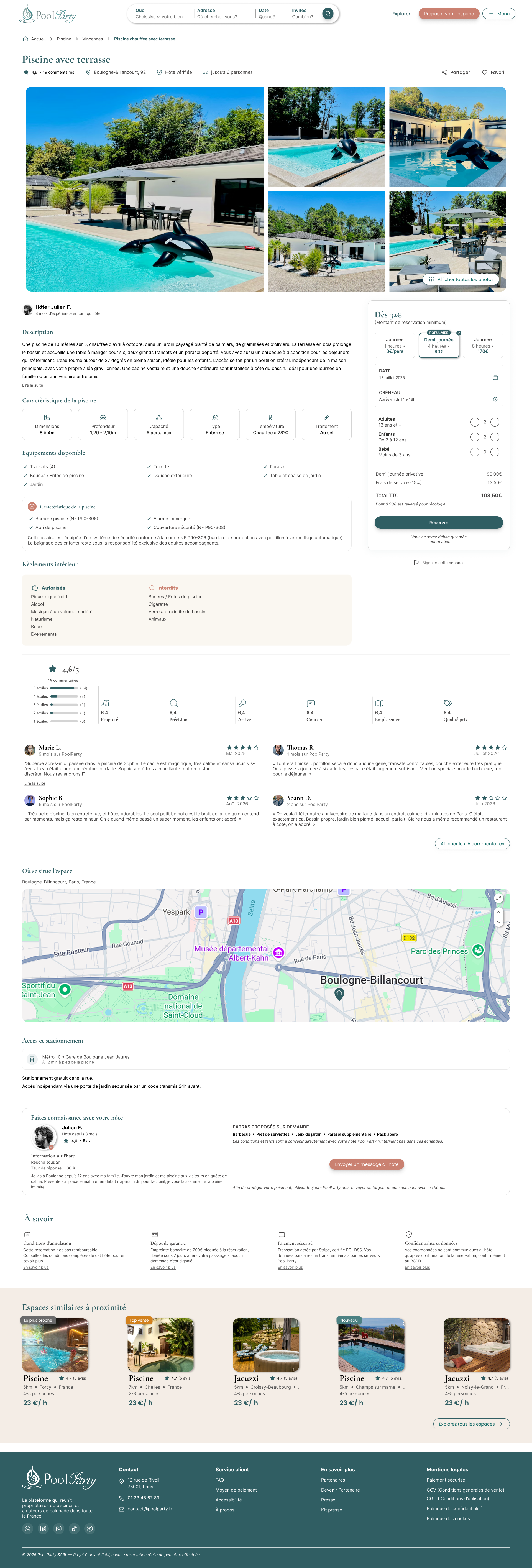The height and width of the screenshot is (1568, 532).
Task: Click the 5 étoiles rating bar
Action: 64,688
